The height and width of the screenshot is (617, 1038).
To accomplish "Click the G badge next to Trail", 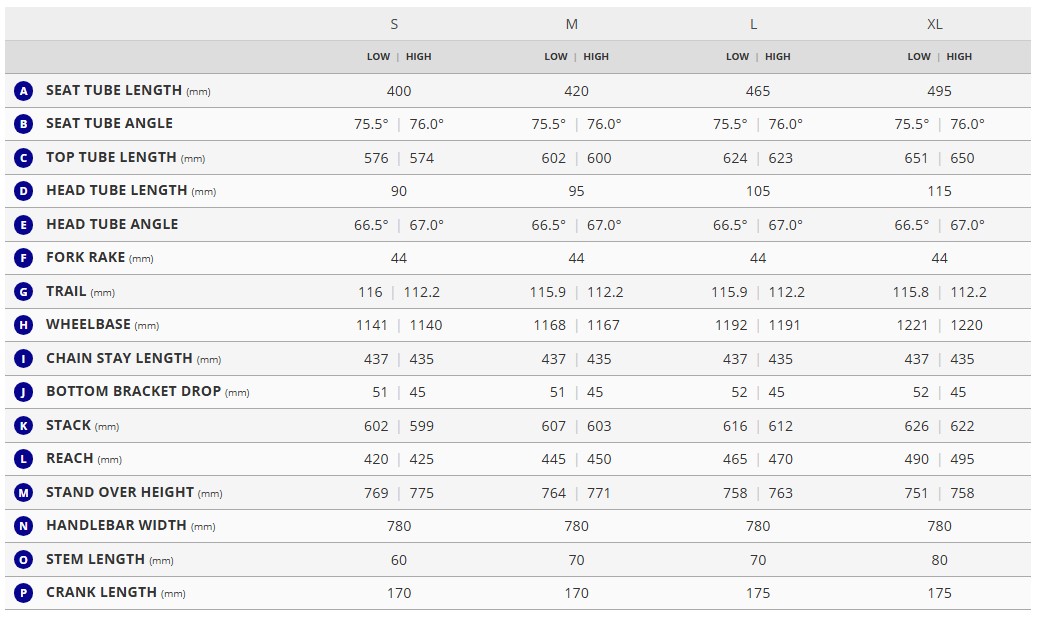I will click(23, 291).
